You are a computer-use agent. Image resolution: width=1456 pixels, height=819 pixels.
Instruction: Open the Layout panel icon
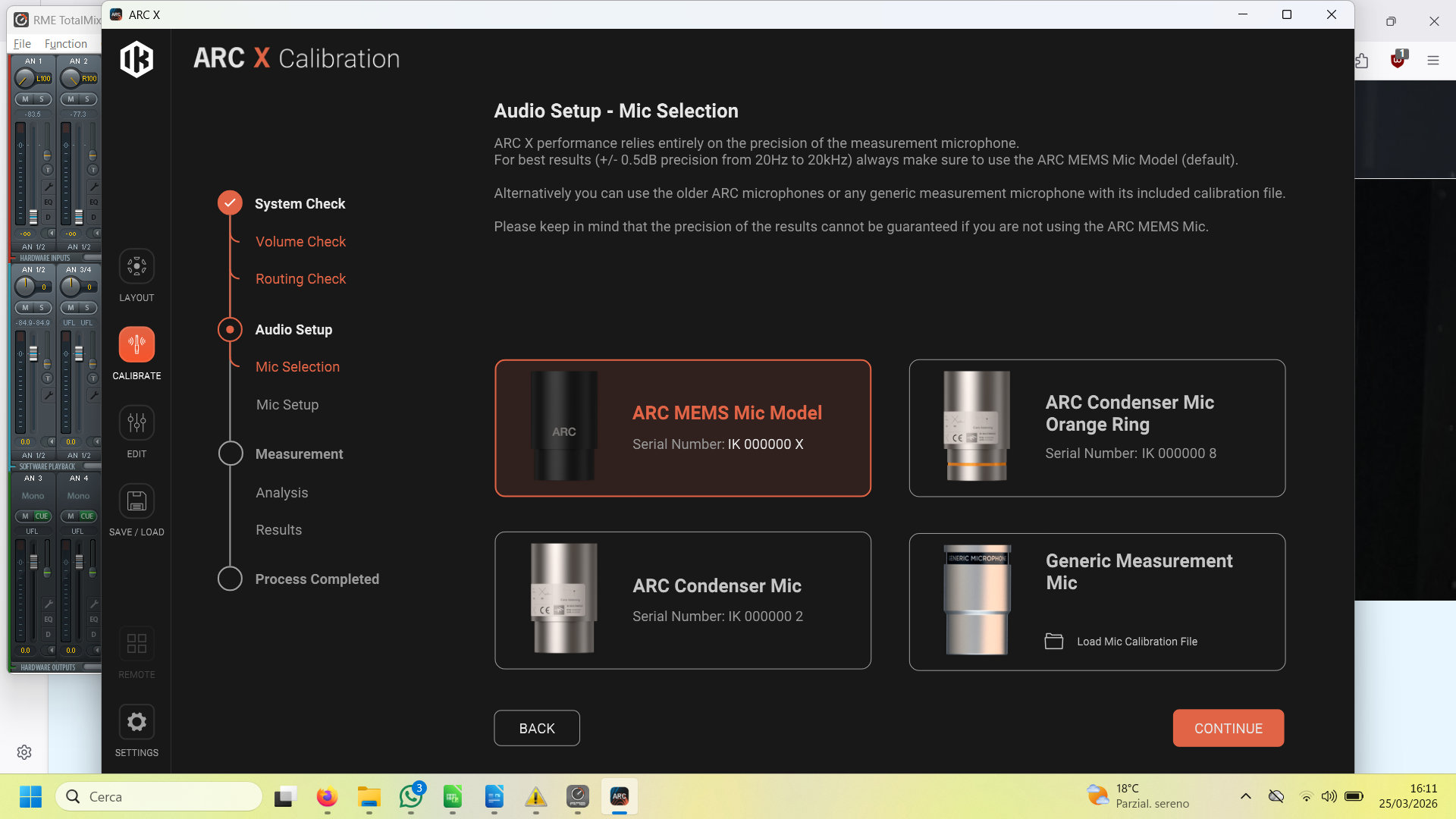(x=136, y=267)
